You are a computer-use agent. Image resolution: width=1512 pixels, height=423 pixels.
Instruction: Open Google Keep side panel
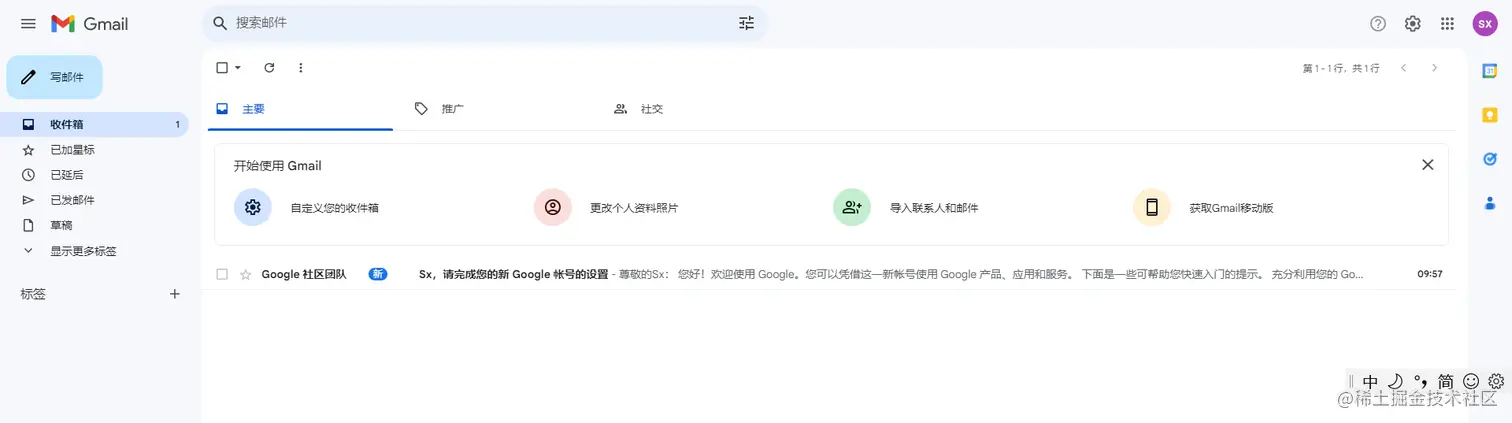[1490, 115]
